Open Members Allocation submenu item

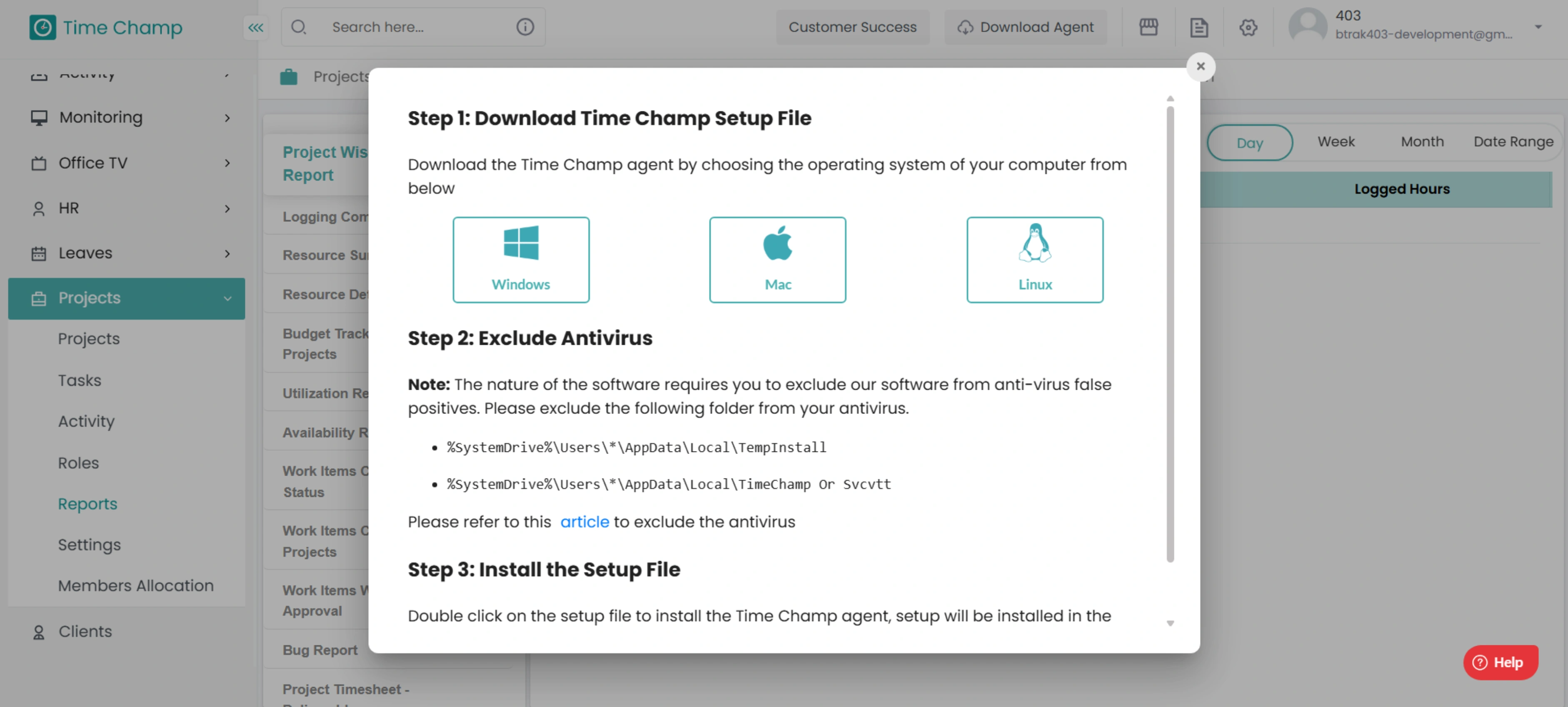point(135,586)
